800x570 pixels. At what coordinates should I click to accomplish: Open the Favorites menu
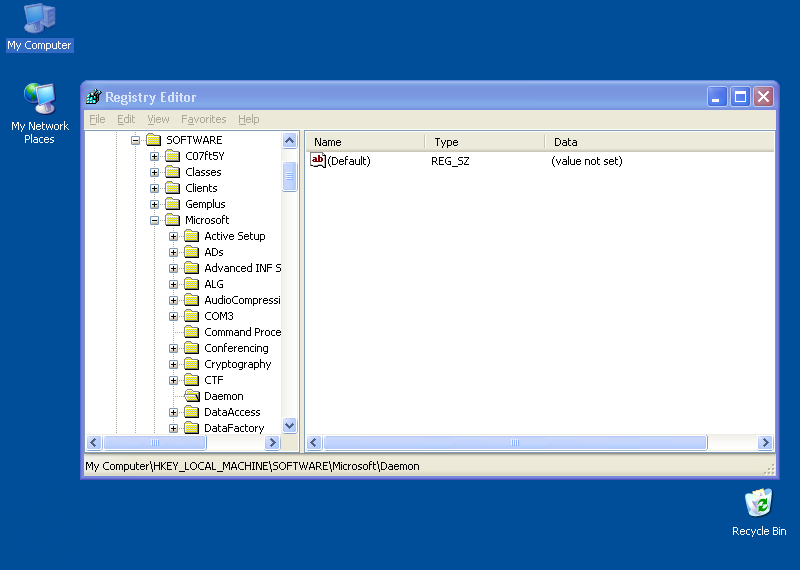[204, 119]
